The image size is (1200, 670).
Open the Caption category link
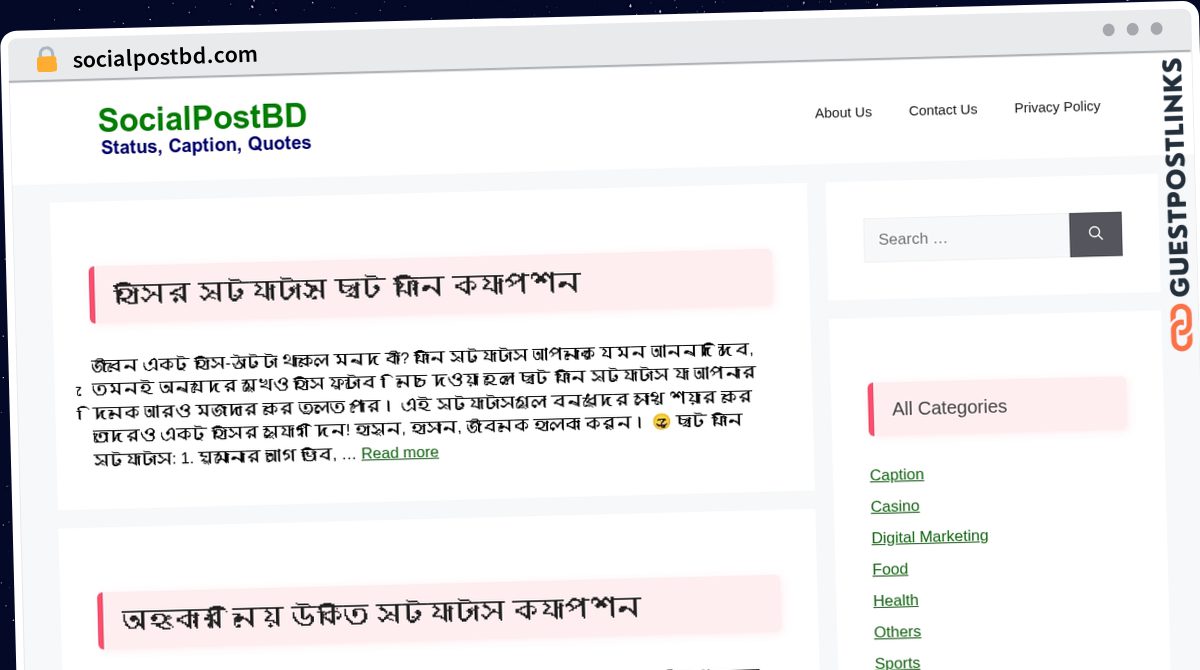coord(897,474)
